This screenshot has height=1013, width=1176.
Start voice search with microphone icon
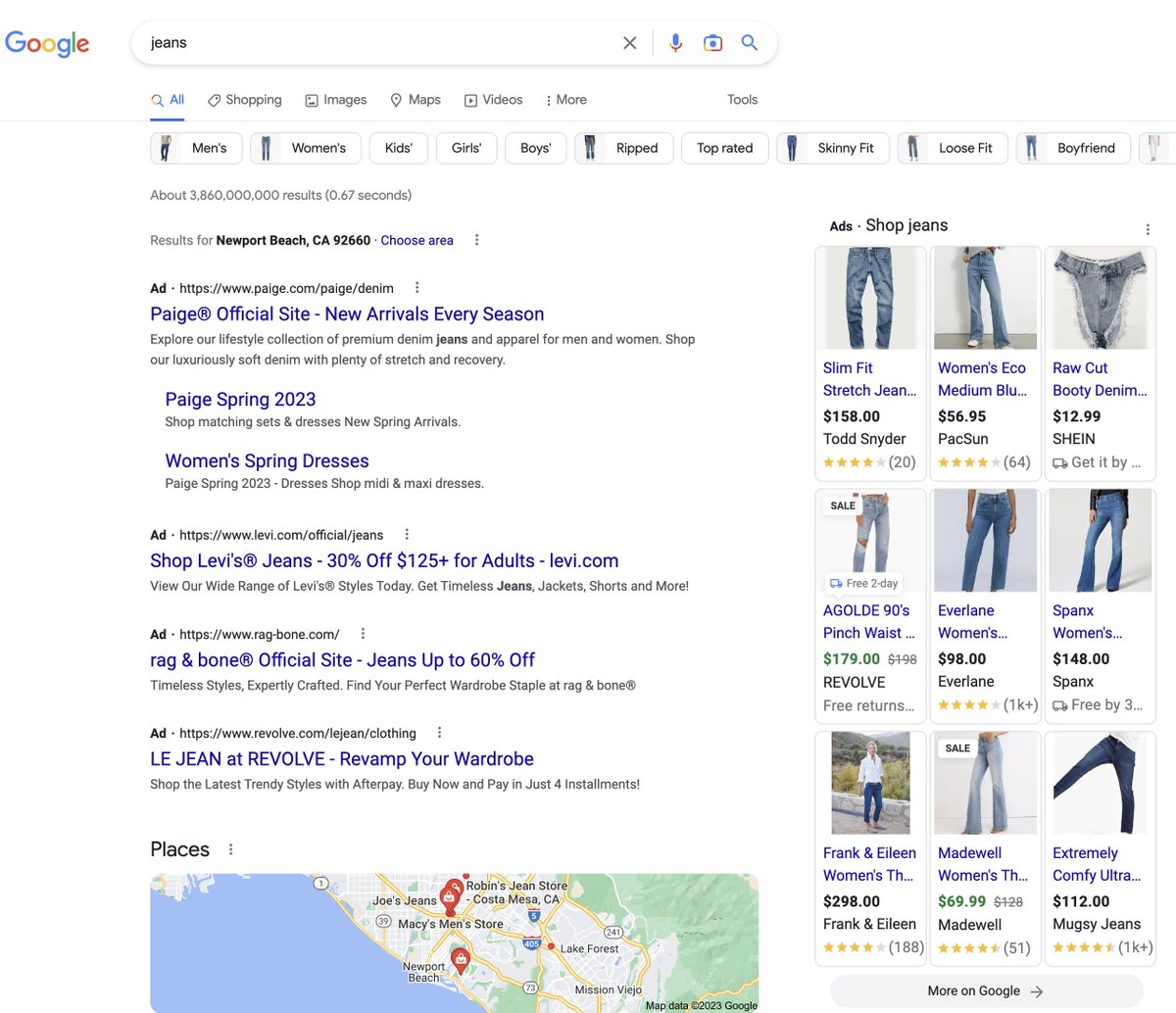click(x=675, y=43)
